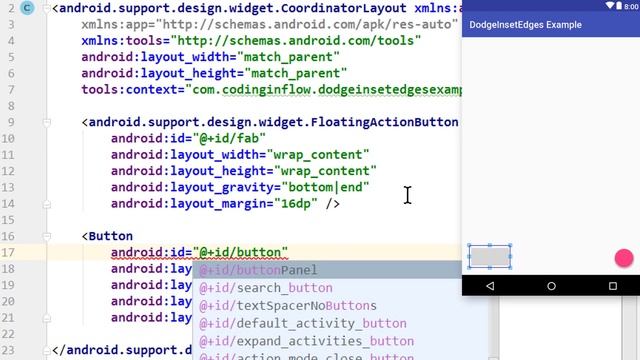Viewport: 640px width, 360px height.
Task: Click the fold end marker on line 14
Action: [x=47, y=204]
